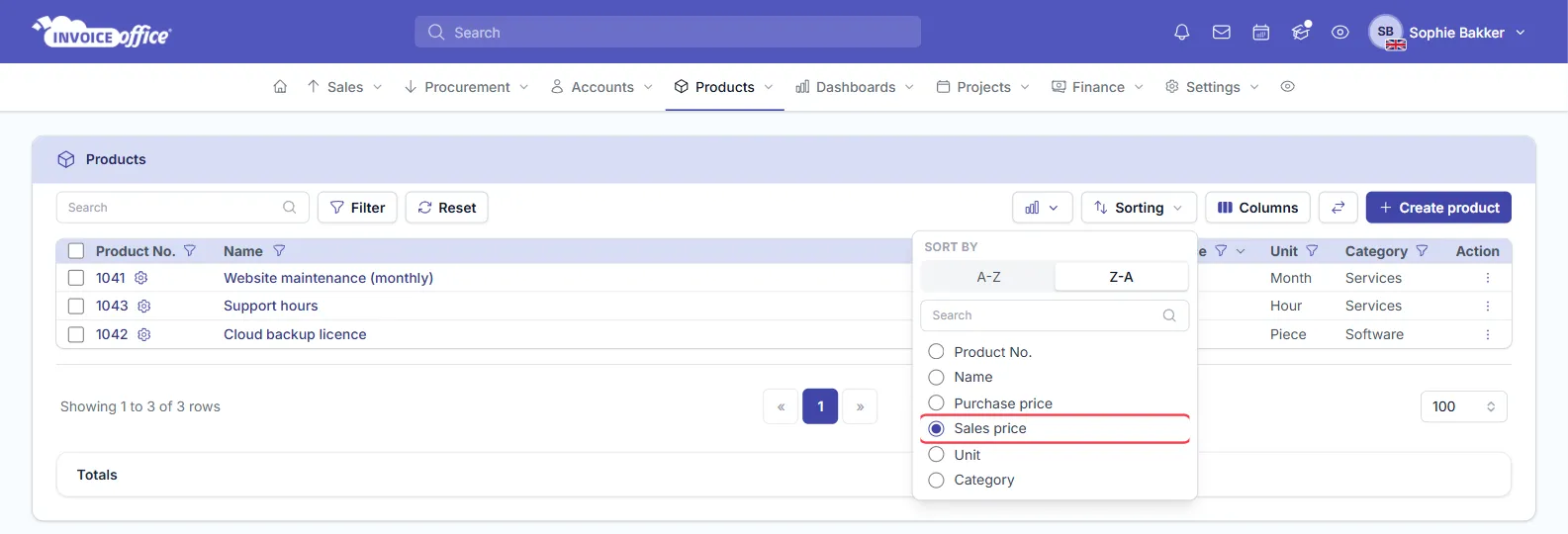Switch sort order to A-Z
The height and width of the screenshot is (534, 1568).
click(988, 277)
